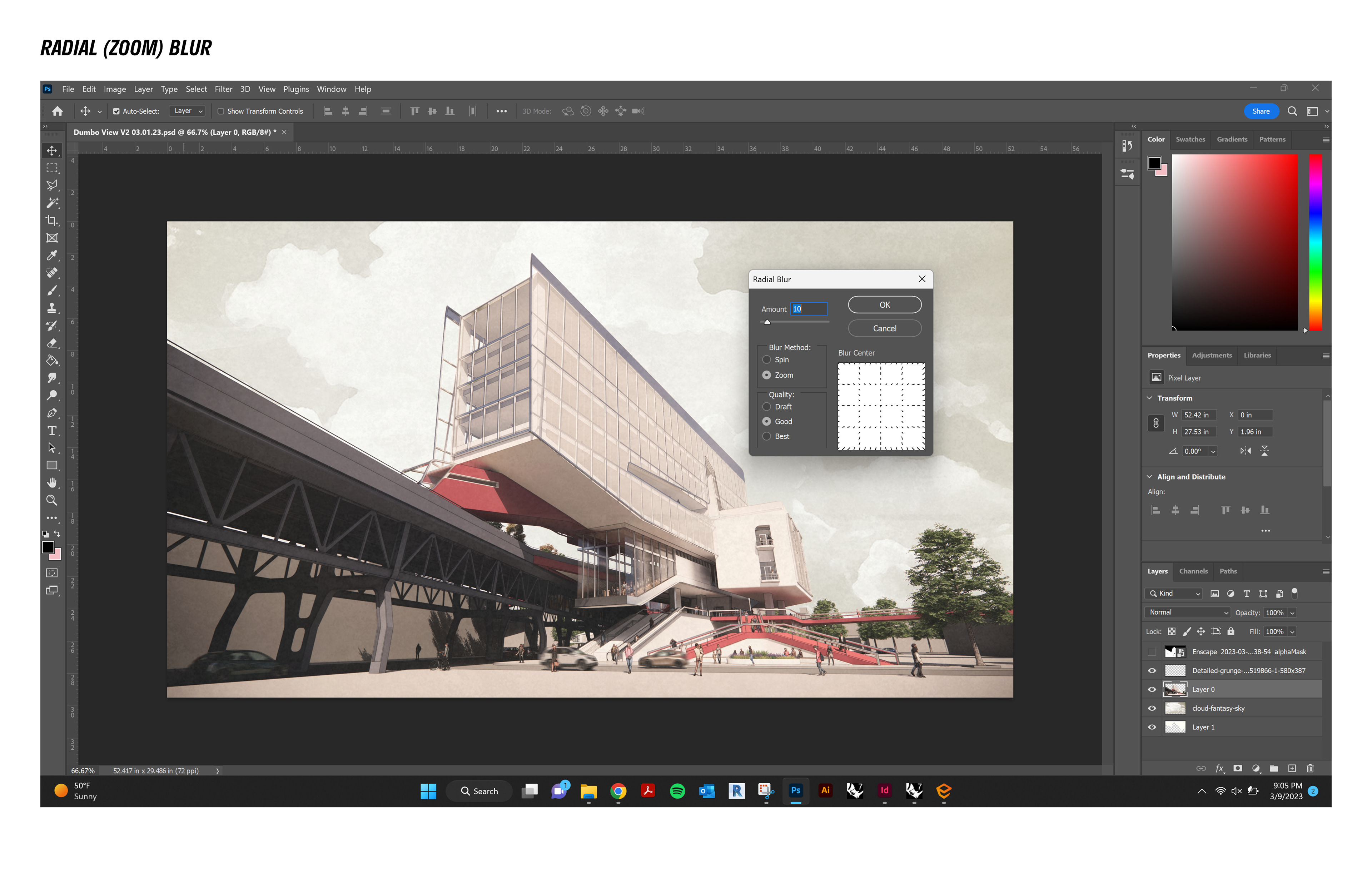The image size is (1372, 888).
Task: Enable Show Transform Controls checkbox
Action: 221,111
